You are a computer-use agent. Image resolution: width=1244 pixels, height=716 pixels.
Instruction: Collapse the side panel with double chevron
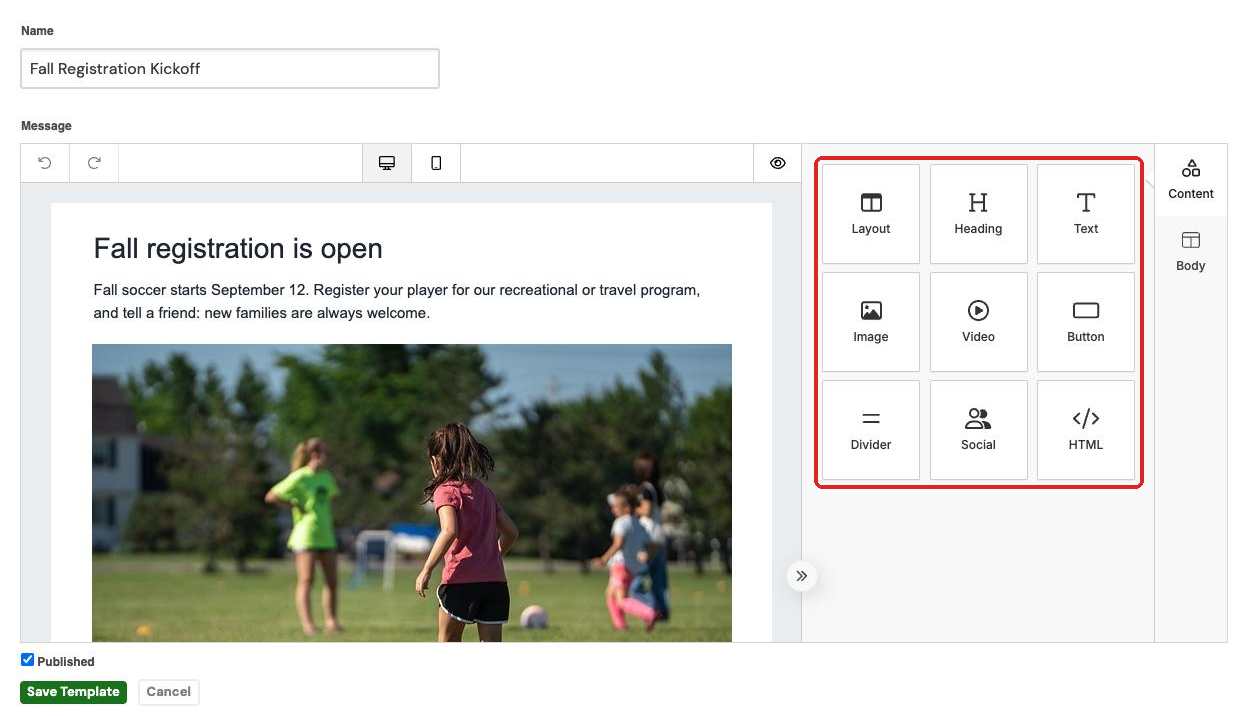coord(802,576)
